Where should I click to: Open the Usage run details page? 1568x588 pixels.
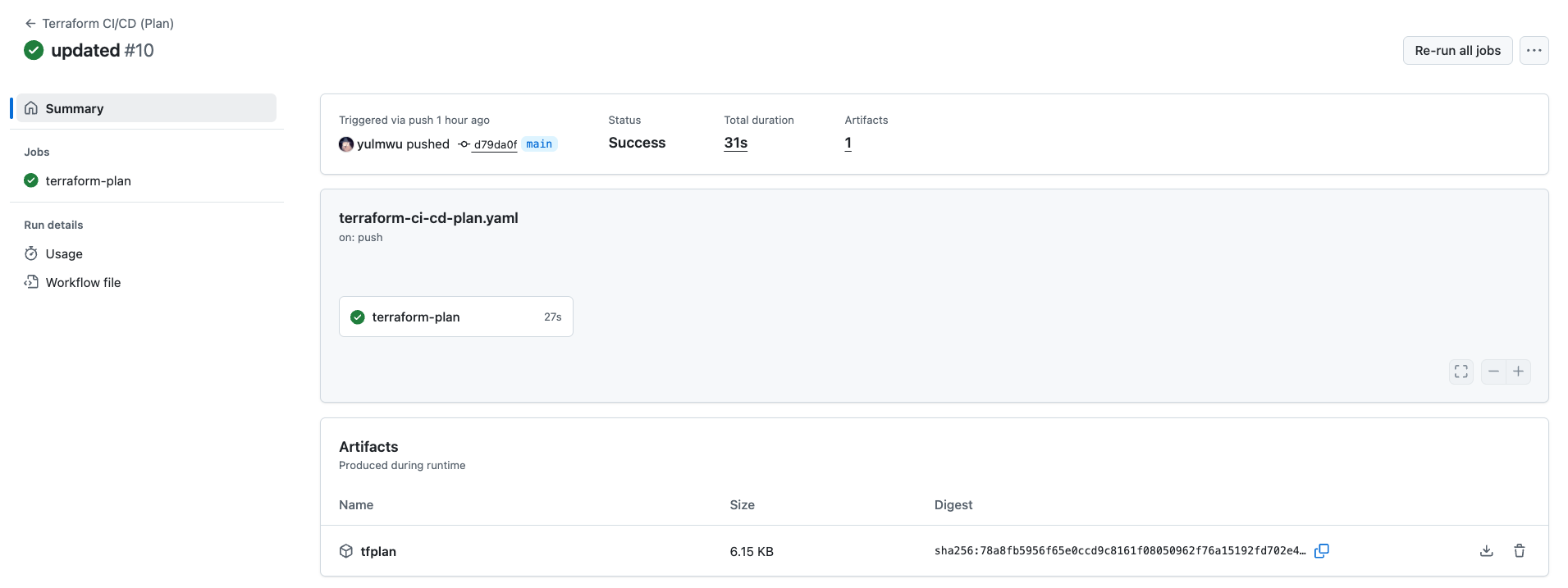tap(64, 253)
